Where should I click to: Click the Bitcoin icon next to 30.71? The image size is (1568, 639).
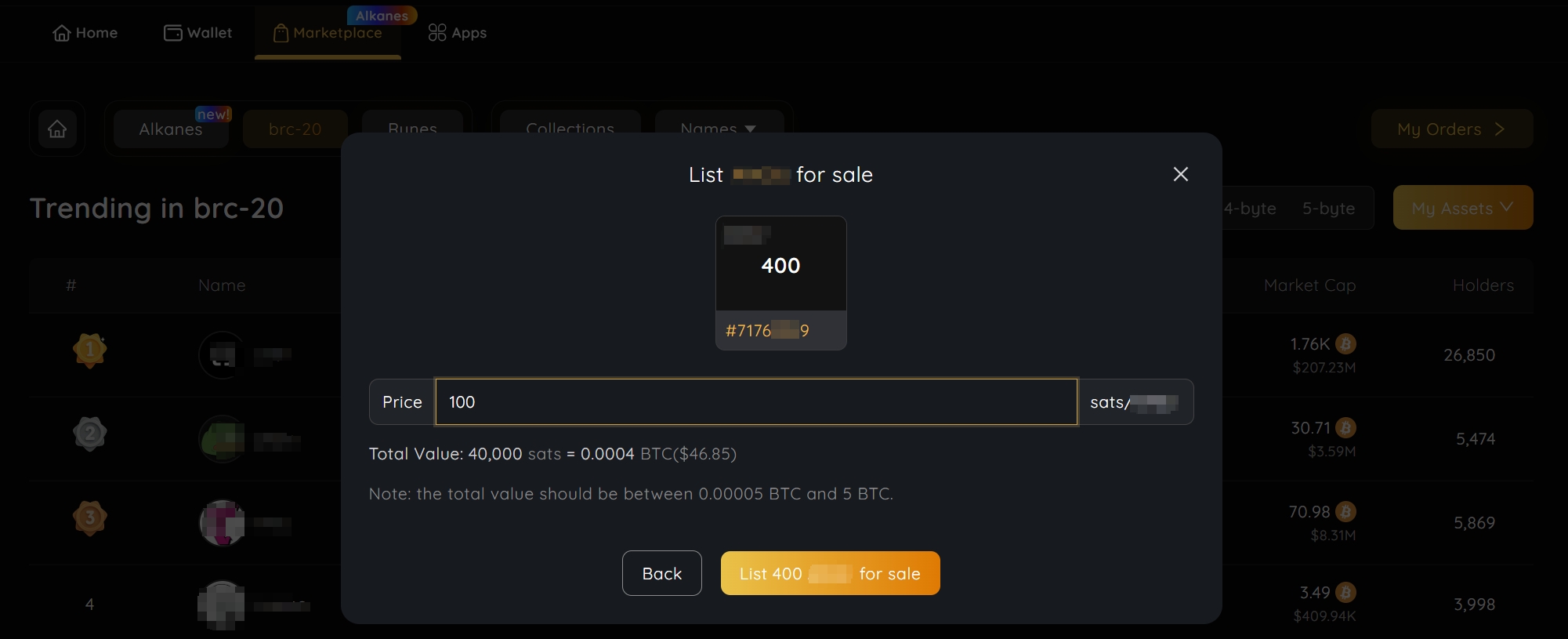click(x=1345, y=428)
